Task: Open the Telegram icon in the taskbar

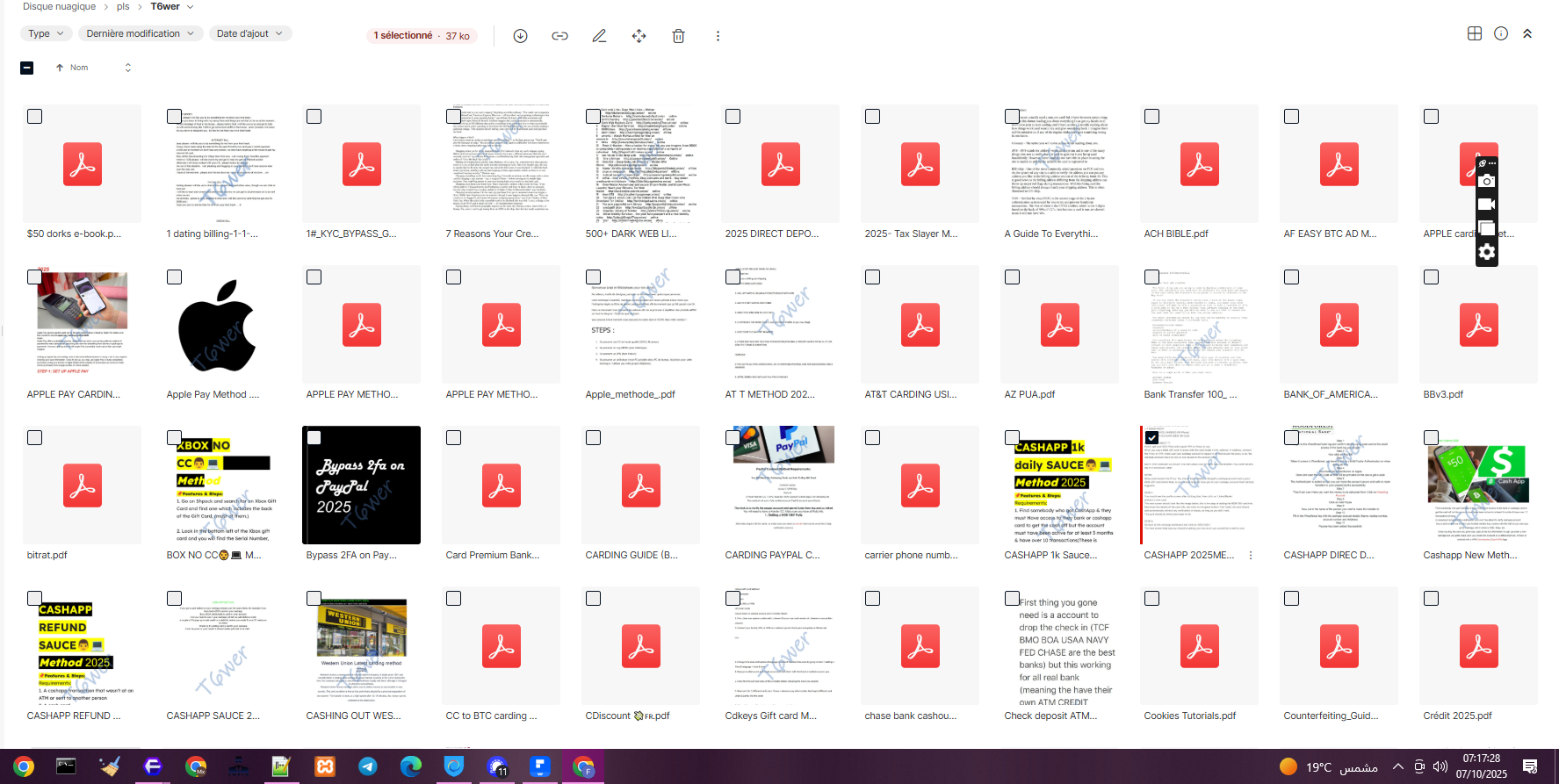Action: tap(368, 766)
